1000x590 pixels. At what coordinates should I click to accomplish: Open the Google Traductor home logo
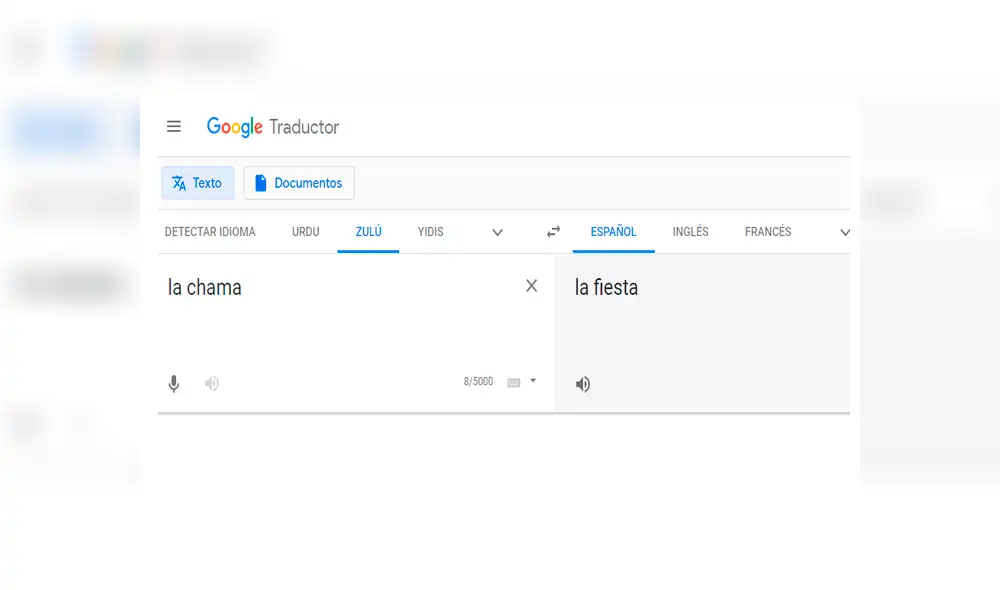tap(272, 126)
